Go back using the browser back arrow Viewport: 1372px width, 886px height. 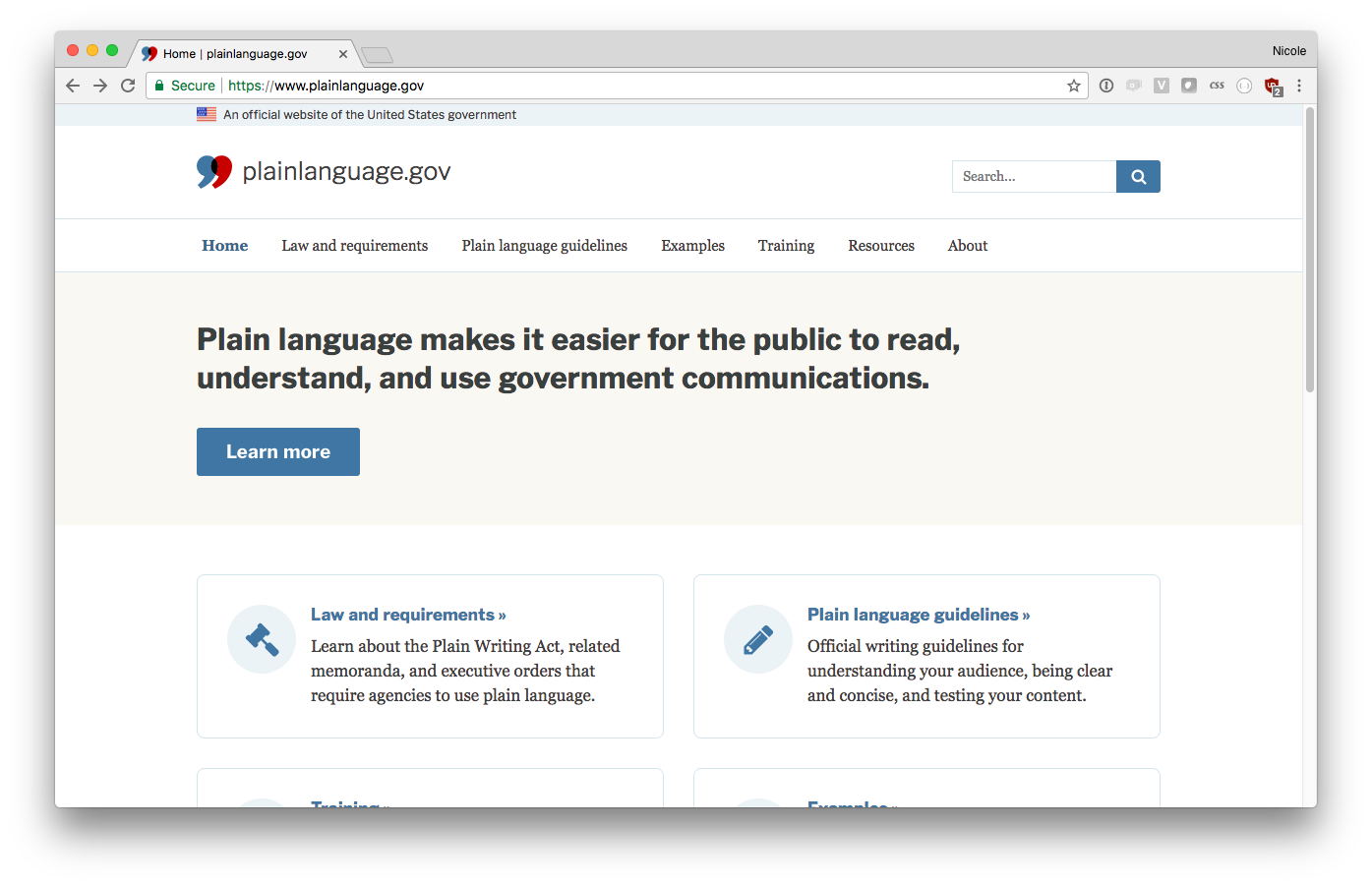point(73,86)
